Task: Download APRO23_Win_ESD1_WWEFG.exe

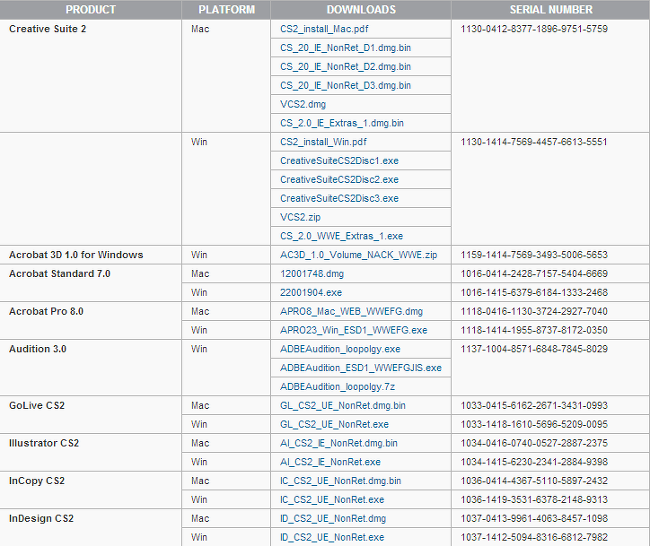Action: tap(354, 330)
